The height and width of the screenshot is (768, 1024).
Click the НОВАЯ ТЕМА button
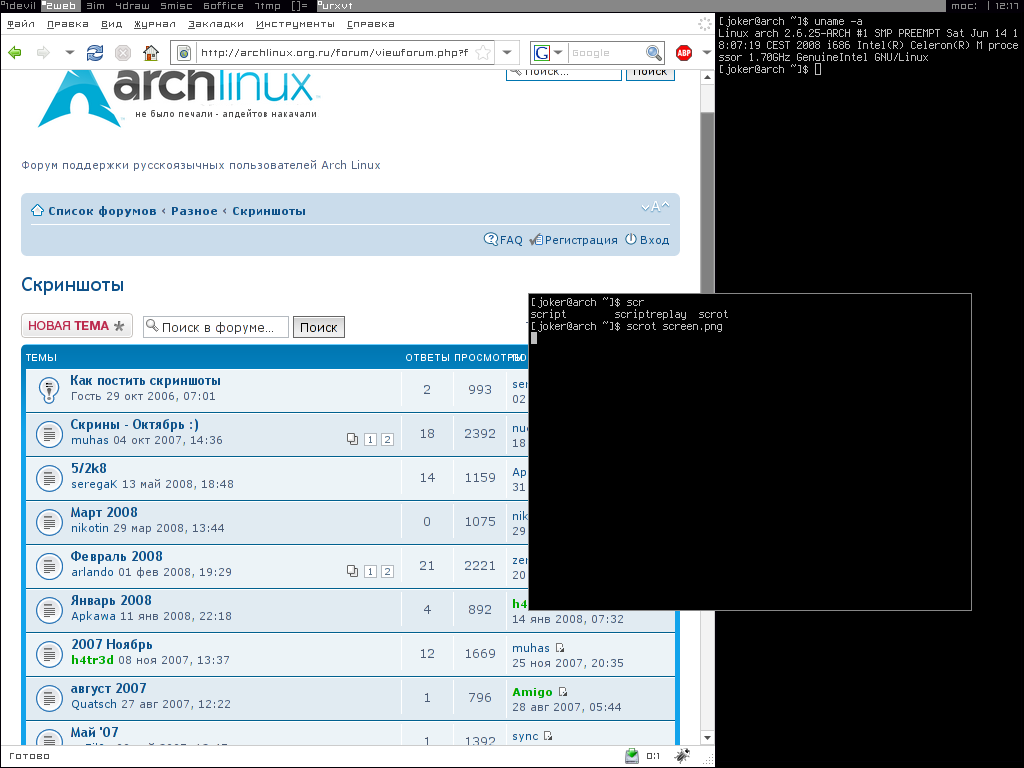(76, 326)
